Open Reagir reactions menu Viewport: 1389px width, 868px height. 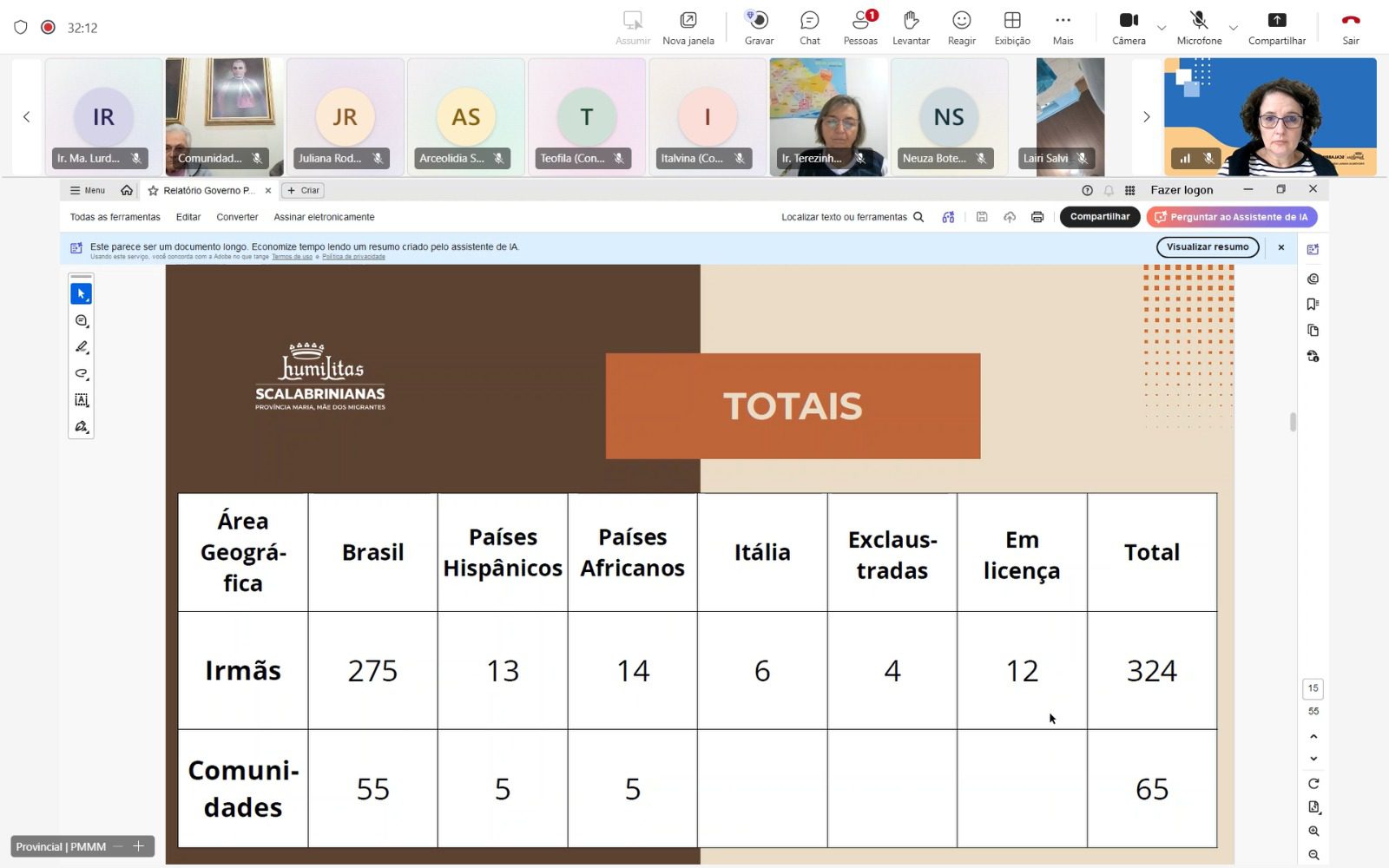click(961, 28)
